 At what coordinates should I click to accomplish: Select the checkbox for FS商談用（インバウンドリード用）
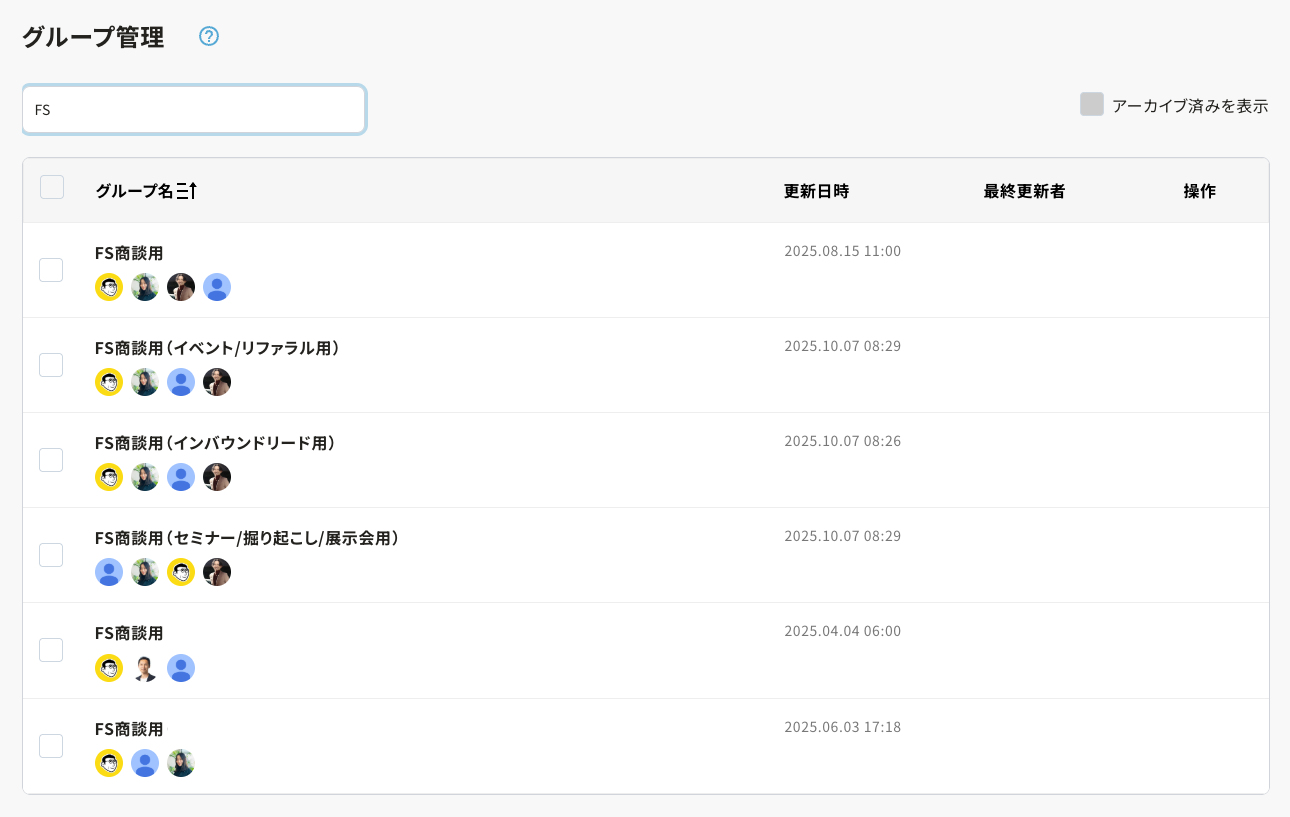pyautogui.click(x=51, y=460)
